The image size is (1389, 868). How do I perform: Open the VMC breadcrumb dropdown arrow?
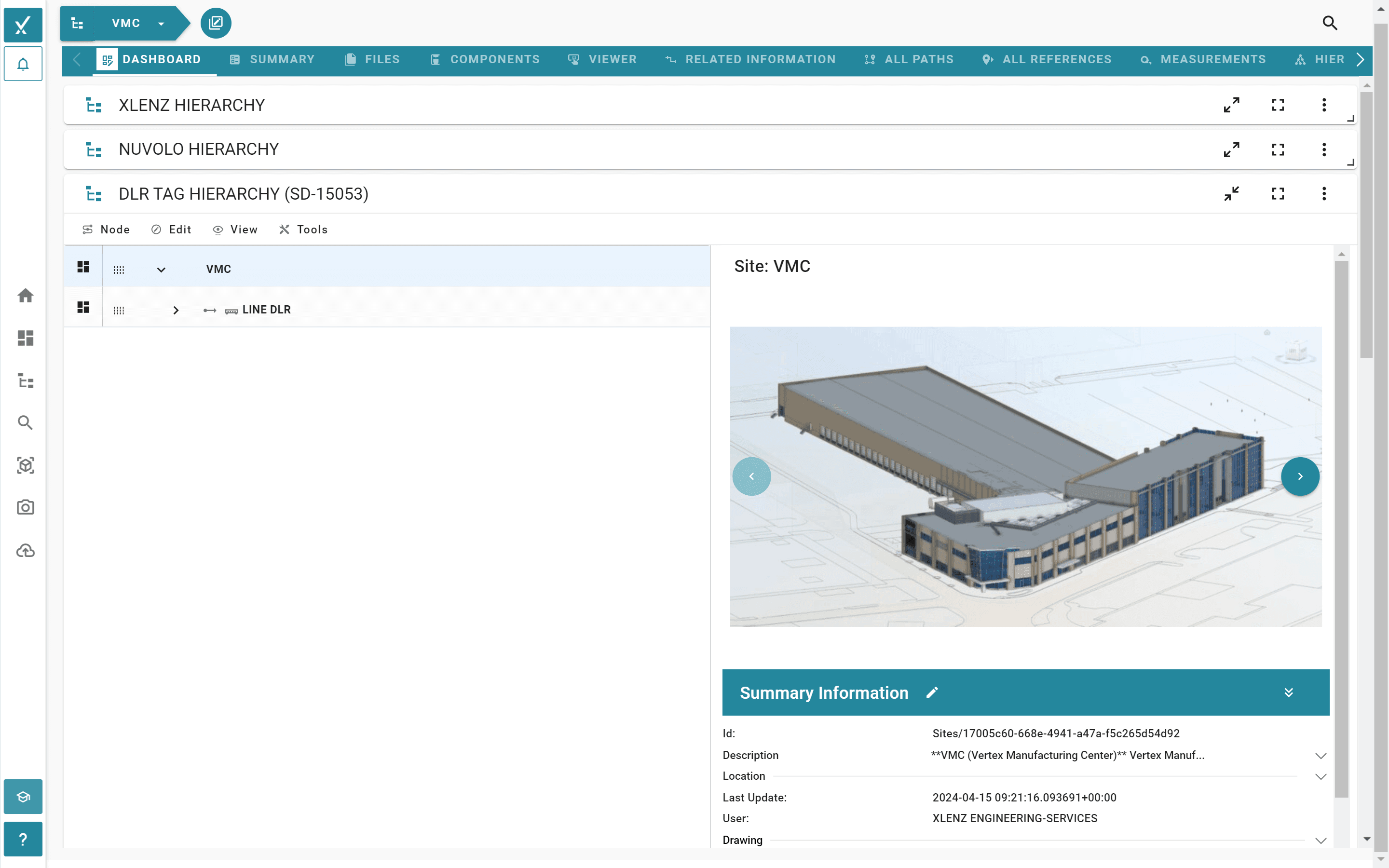click(x=161, y=24)
